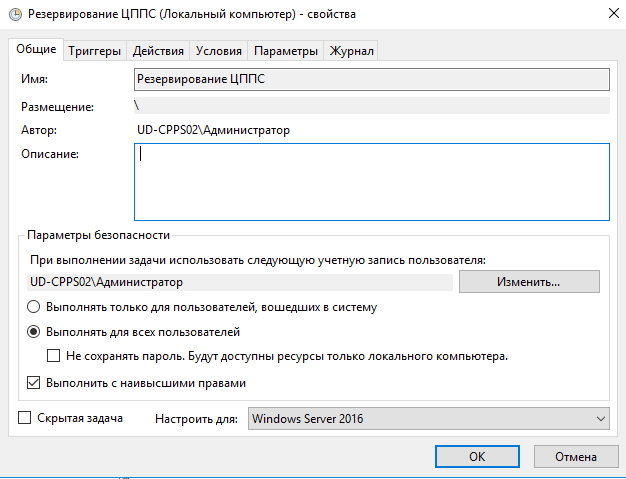Focus the Описание text area
This screenshot has height=479, width=626.
[372, 182]
